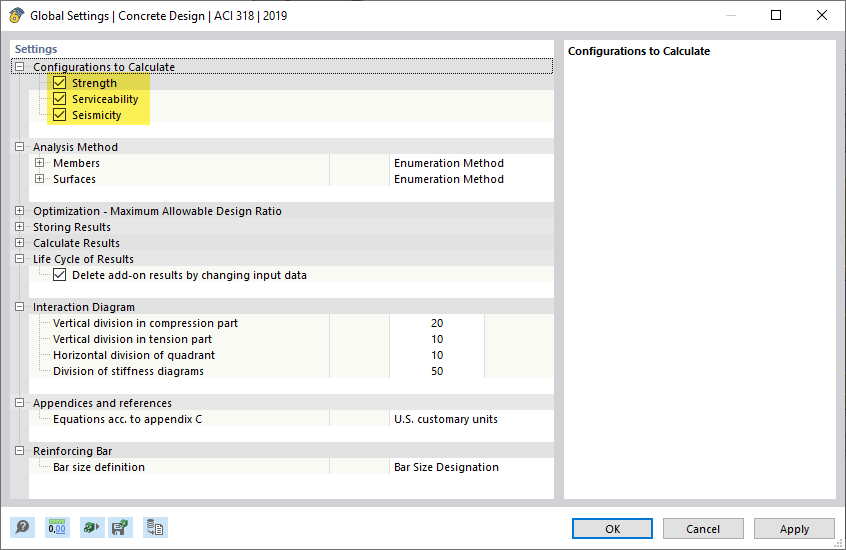
Task: Click the Division of stiffness diagrams value 50
Action: (x=437, y=371)
